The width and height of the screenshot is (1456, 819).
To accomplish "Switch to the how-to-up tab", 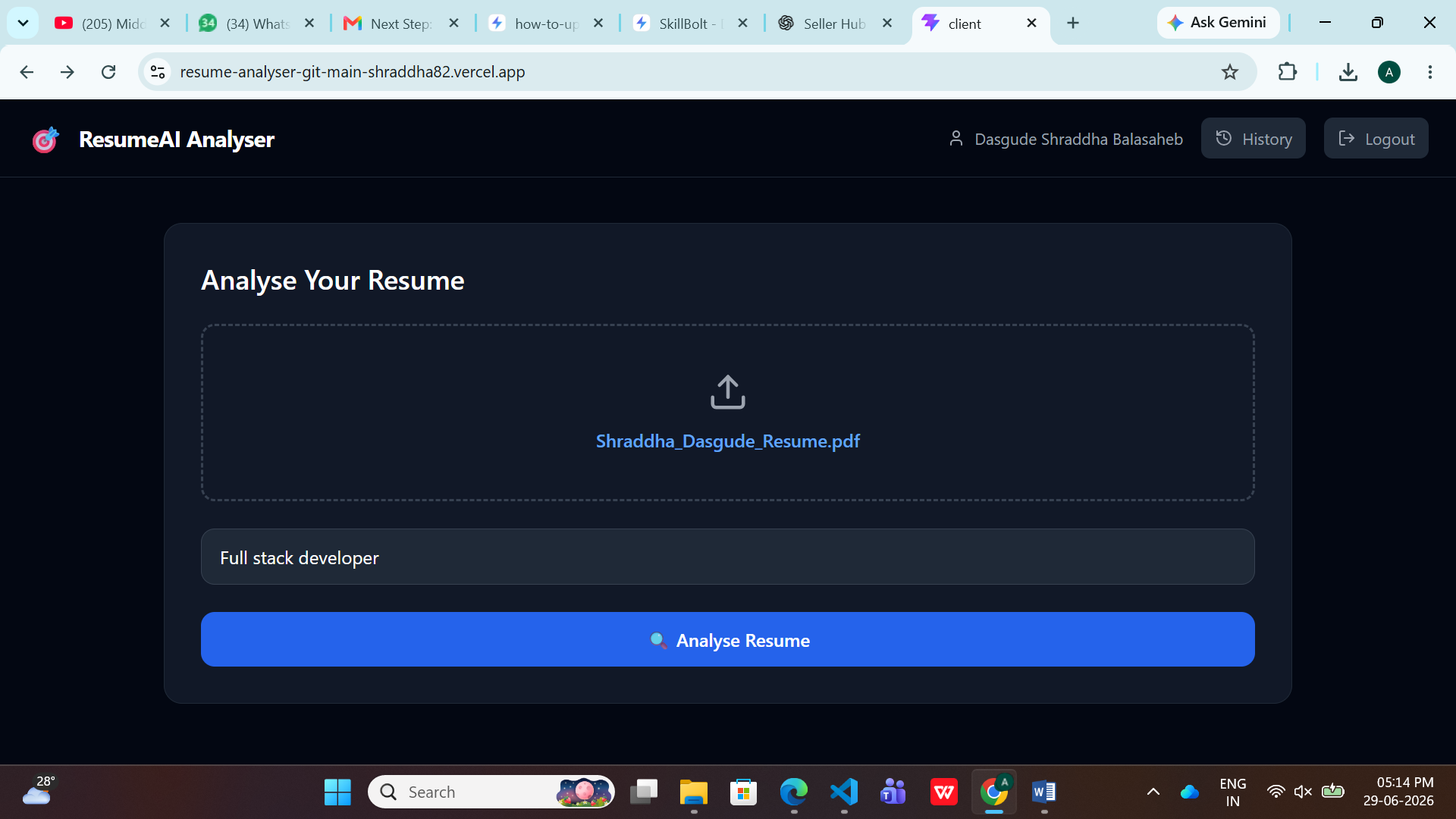I will tap(544, 24).
